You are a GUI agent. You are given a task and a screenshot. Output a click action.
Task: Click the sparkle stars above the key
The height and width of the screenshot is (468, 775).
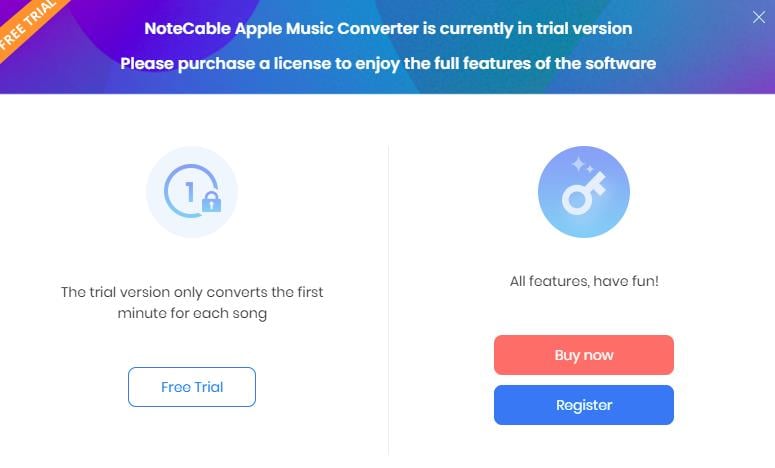(582, 165)
